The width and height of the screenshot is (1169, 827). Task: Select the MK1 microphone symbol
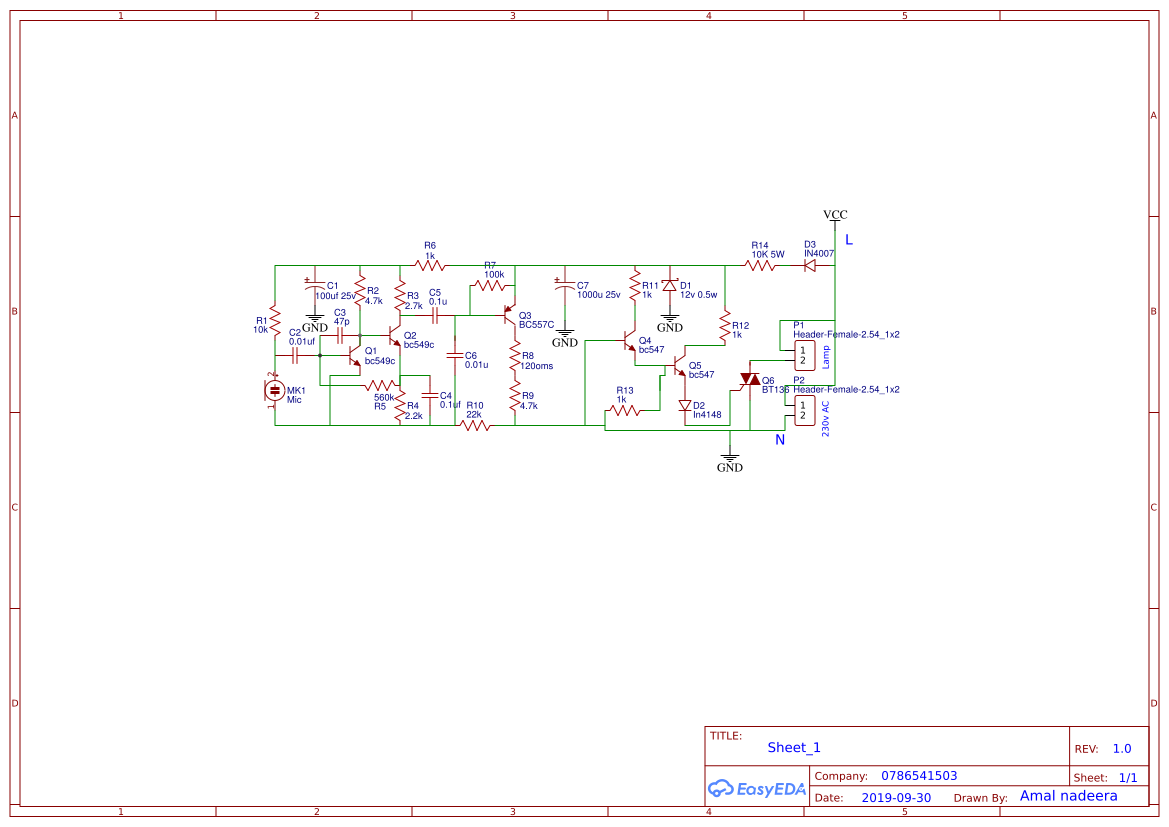pyautogui.click(x=277, y=392)
